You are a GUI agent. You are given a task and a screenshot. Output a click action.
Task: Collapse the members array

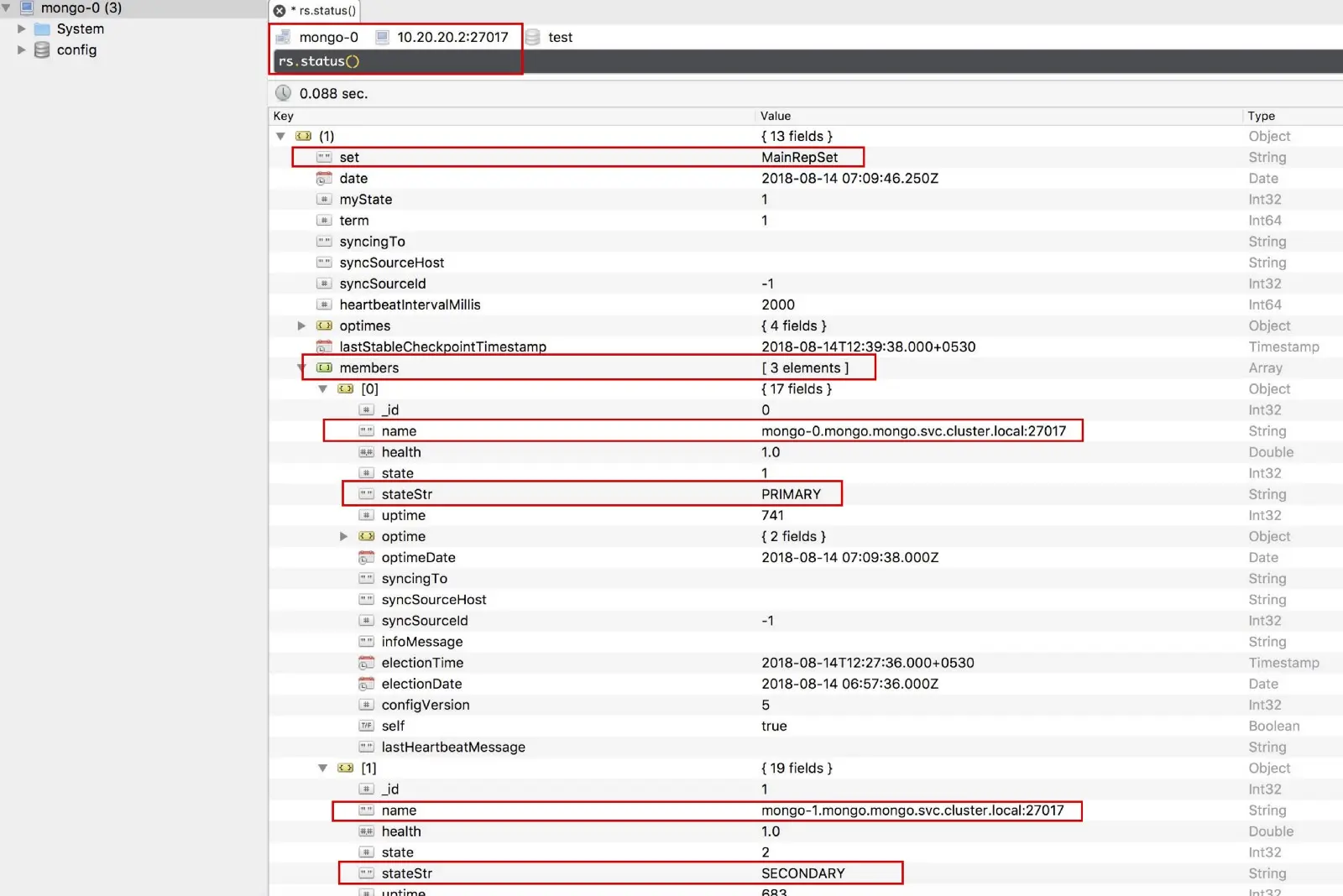pos(301,367)
